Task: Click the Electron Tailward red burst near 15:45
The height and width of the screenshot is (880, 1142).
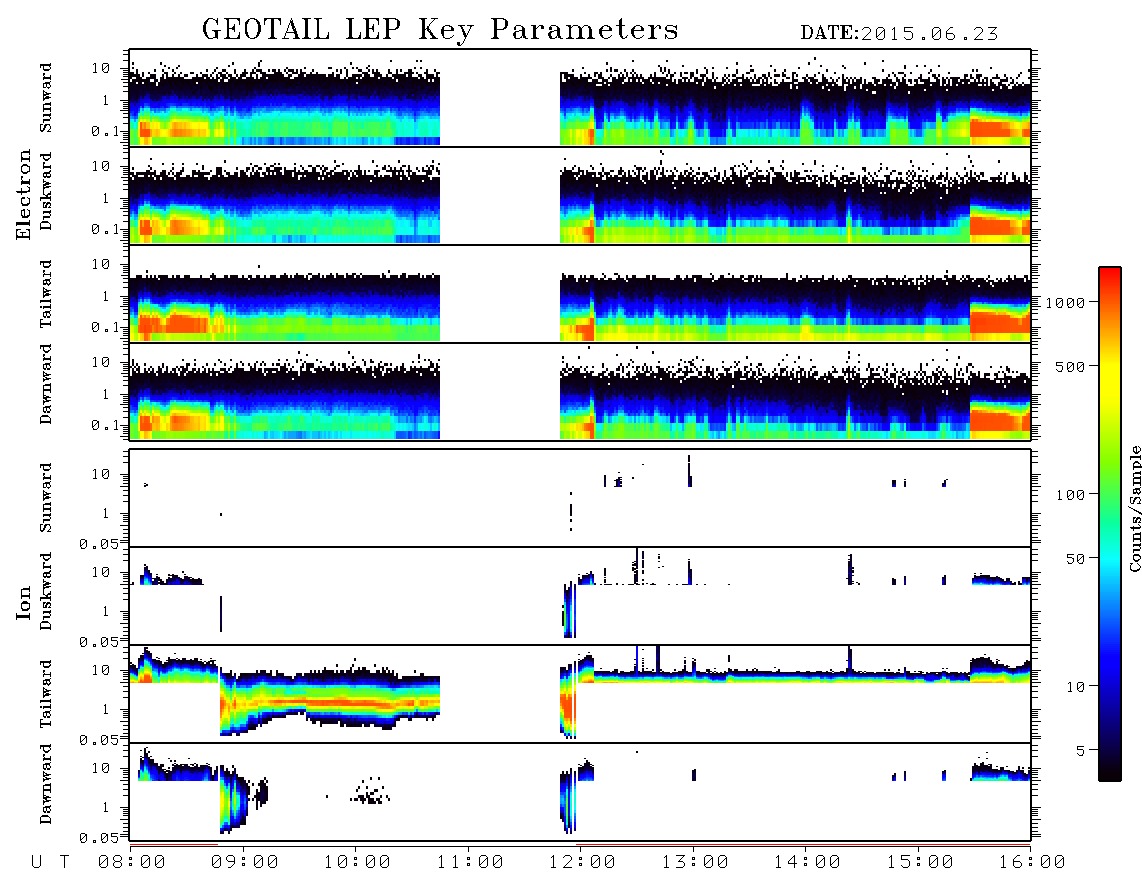Action: pyautogui.click(x=1000, y=321)
